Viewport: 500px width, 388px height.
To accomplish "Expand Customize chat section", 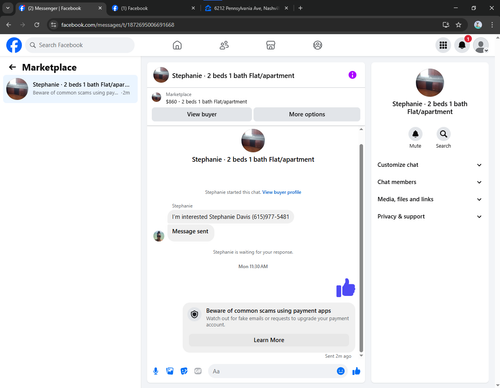I will click(430, 165).
